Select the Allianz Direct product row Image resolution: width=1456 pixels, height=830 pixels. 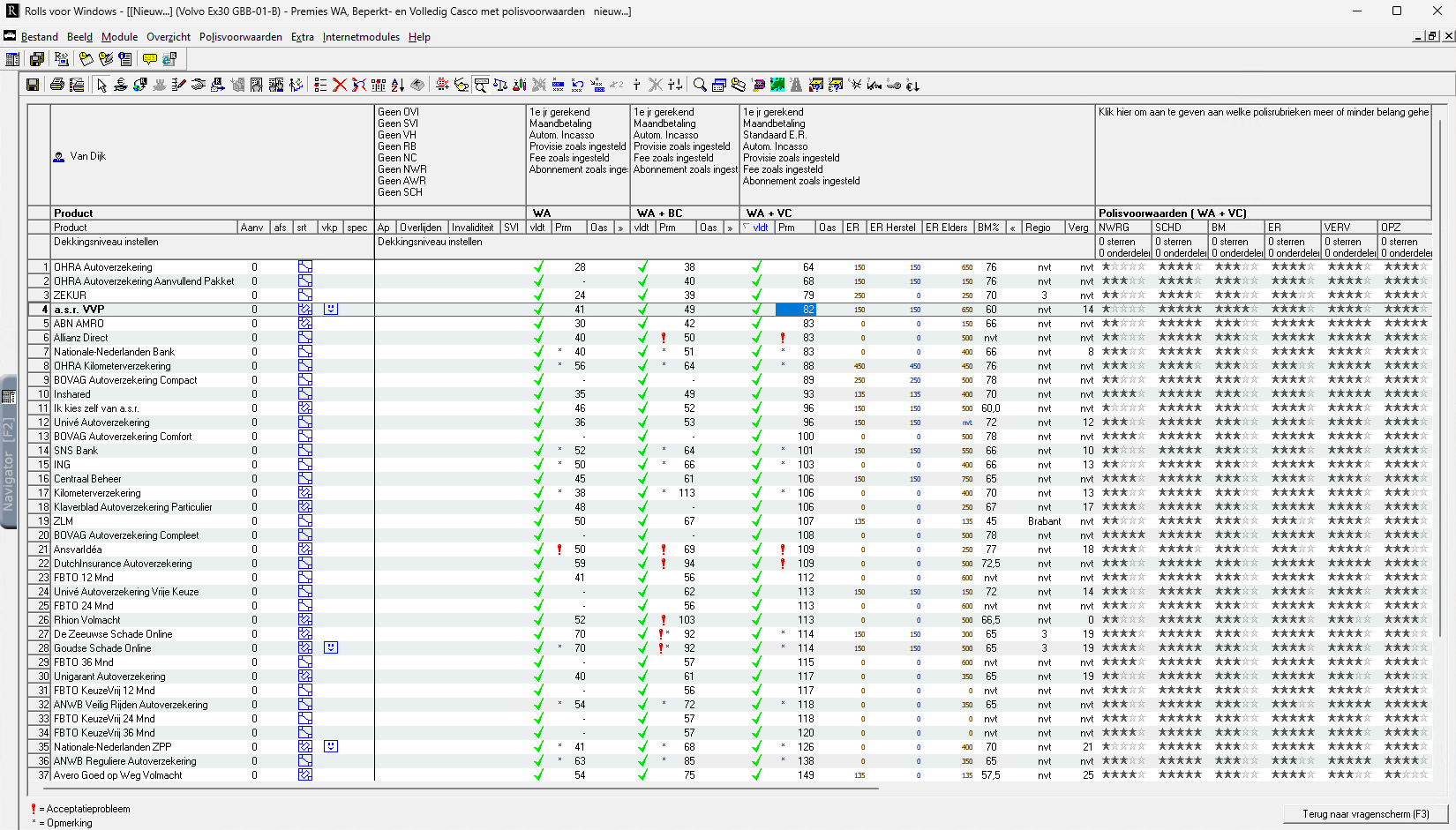[x=81, y=338]
